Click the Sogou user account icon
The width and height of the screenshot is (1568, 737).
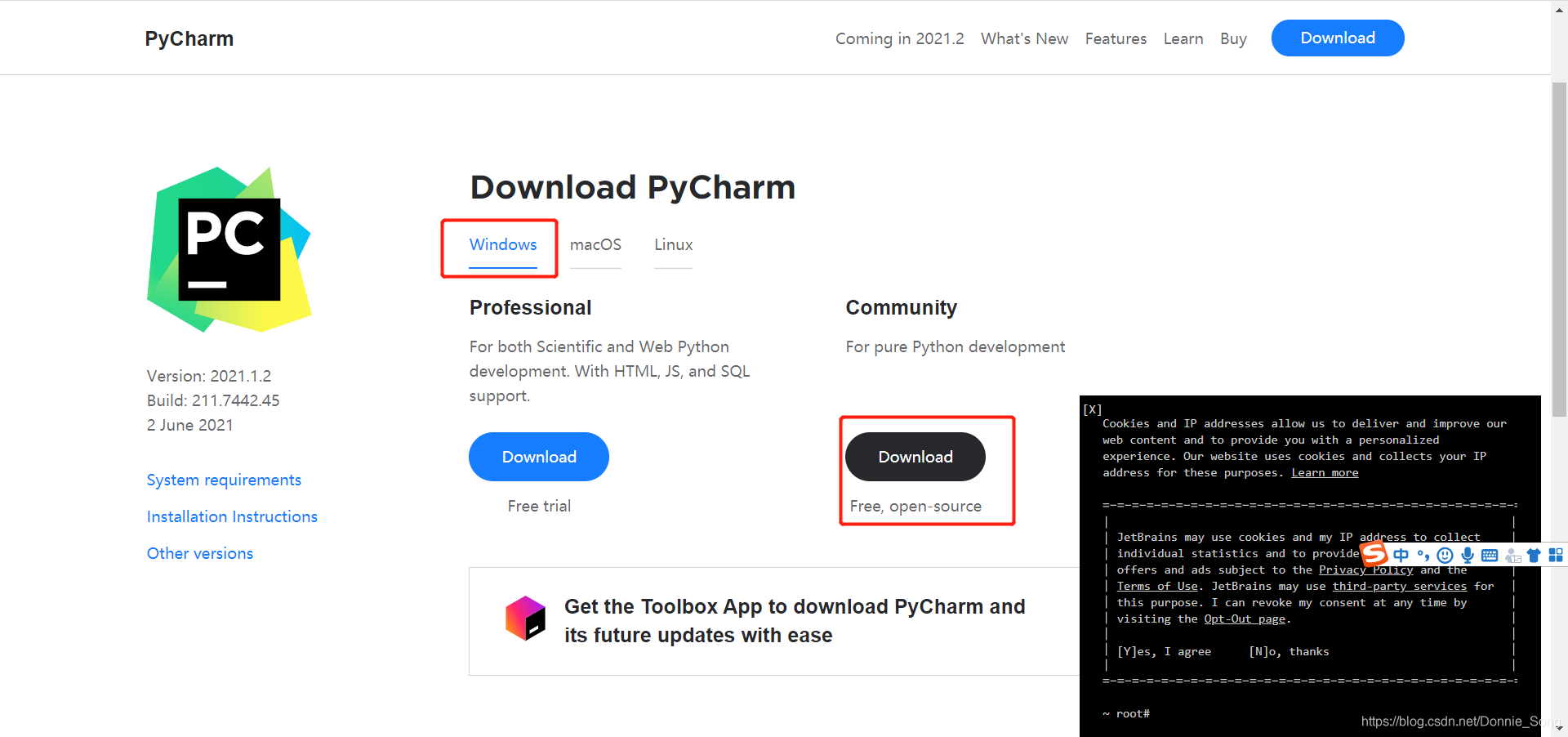1512,556
